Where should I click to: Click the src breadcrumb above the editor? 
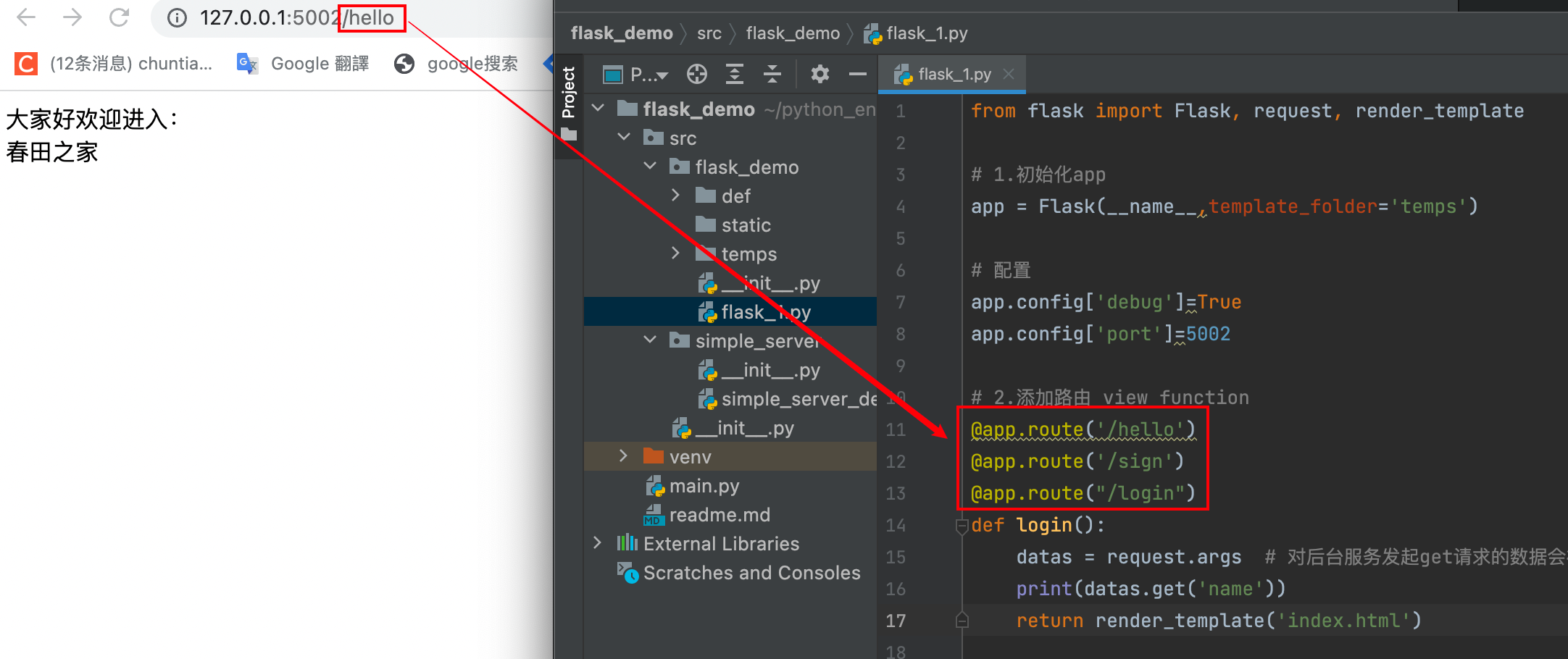(708, 33)
